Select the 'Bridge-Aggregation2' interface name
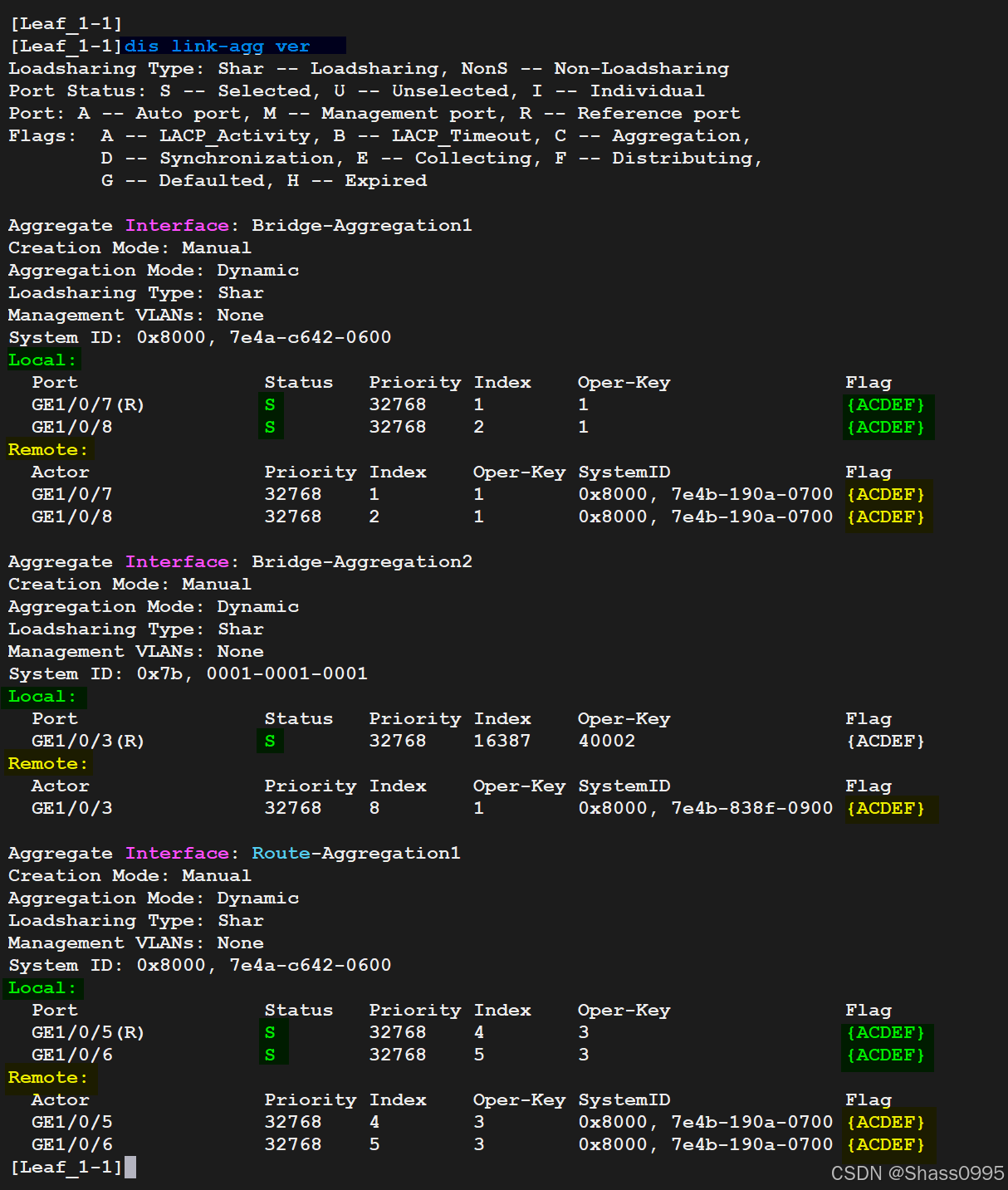Screen dimensions: 1008x1190 pos(362,562)
